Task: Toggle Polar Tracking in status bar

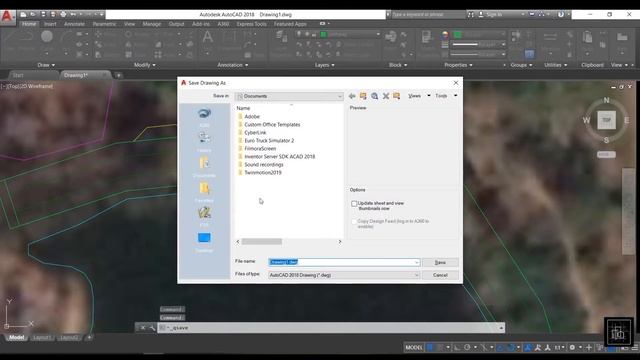Action: 467,348
